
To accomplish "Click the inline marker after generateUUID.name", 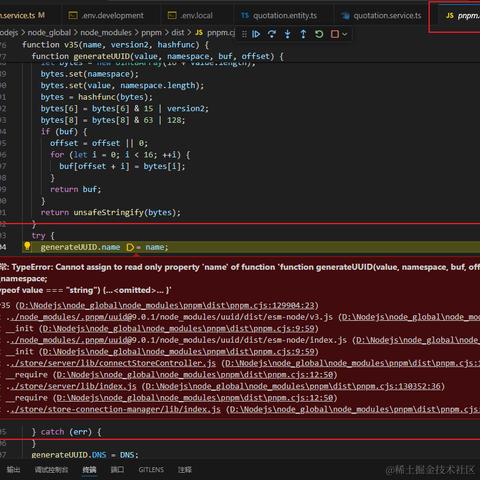I will (130, 247).
